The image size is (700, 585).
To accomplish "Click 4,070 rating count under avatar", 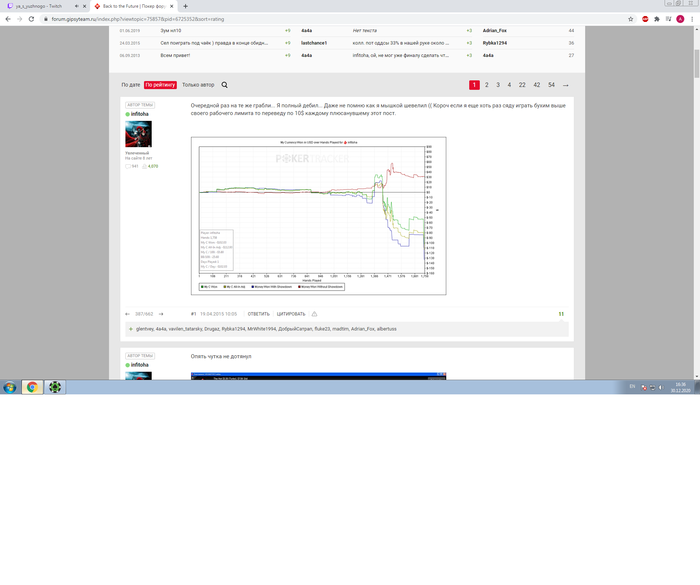I will pyautogui.click(x=153, y=166).
